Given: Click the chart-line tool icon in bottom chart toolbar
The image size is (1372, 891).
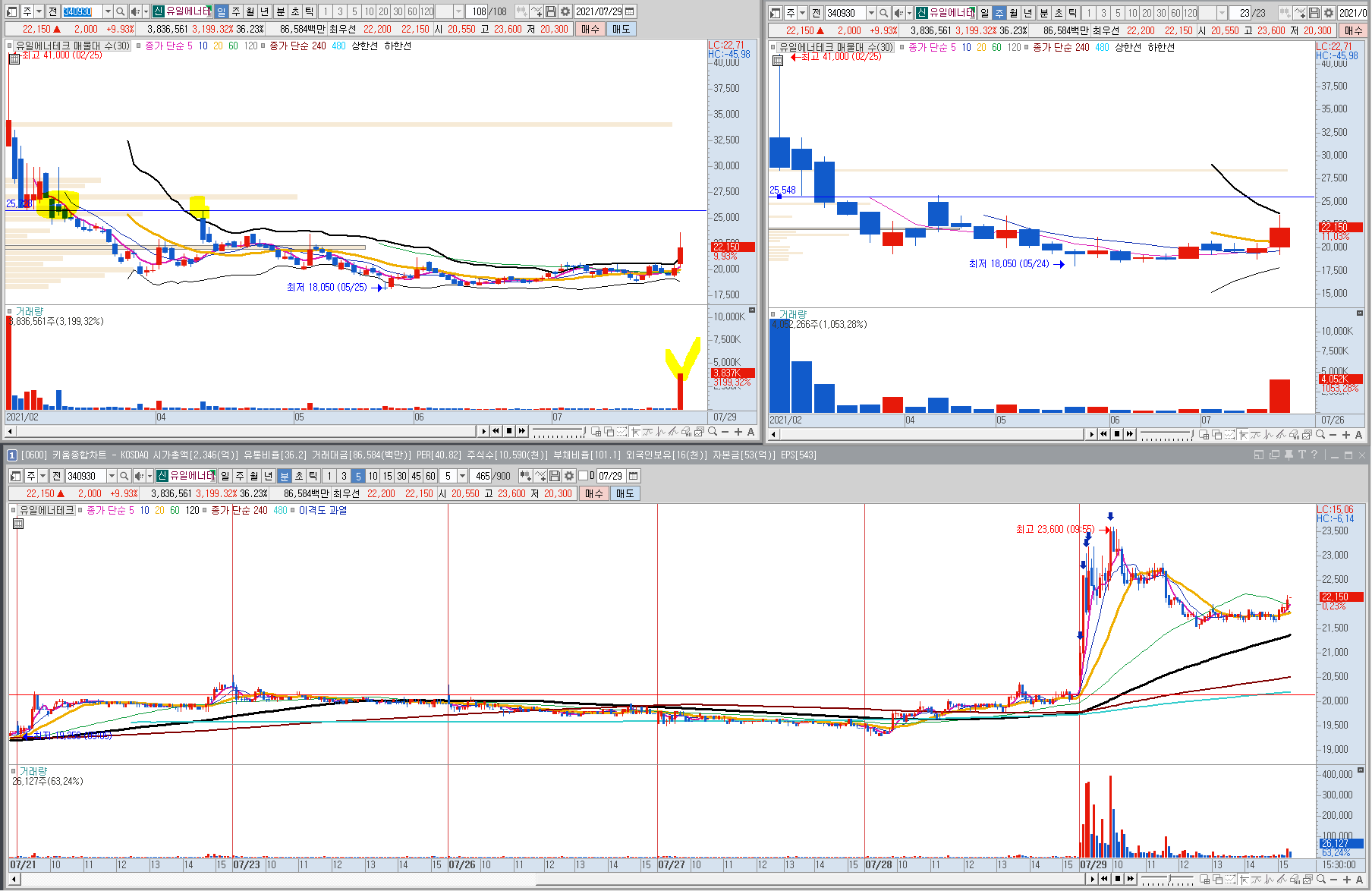Looking at the screenshot, I should pos(540,476).
